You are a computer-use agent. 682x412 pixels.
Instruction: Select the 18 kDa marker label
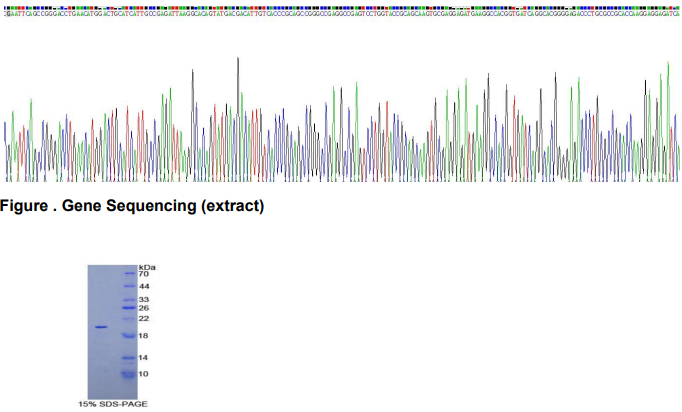tap(144, 335)
